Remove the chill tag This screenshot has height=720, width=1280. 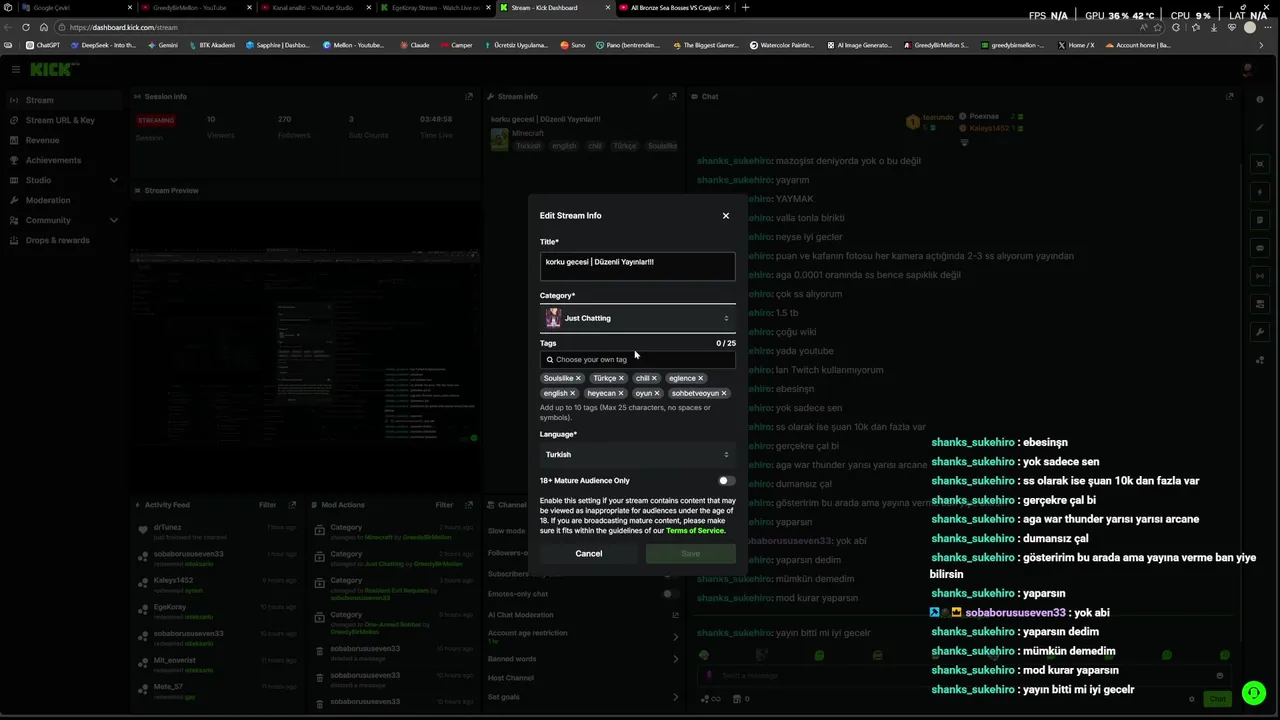654,378
